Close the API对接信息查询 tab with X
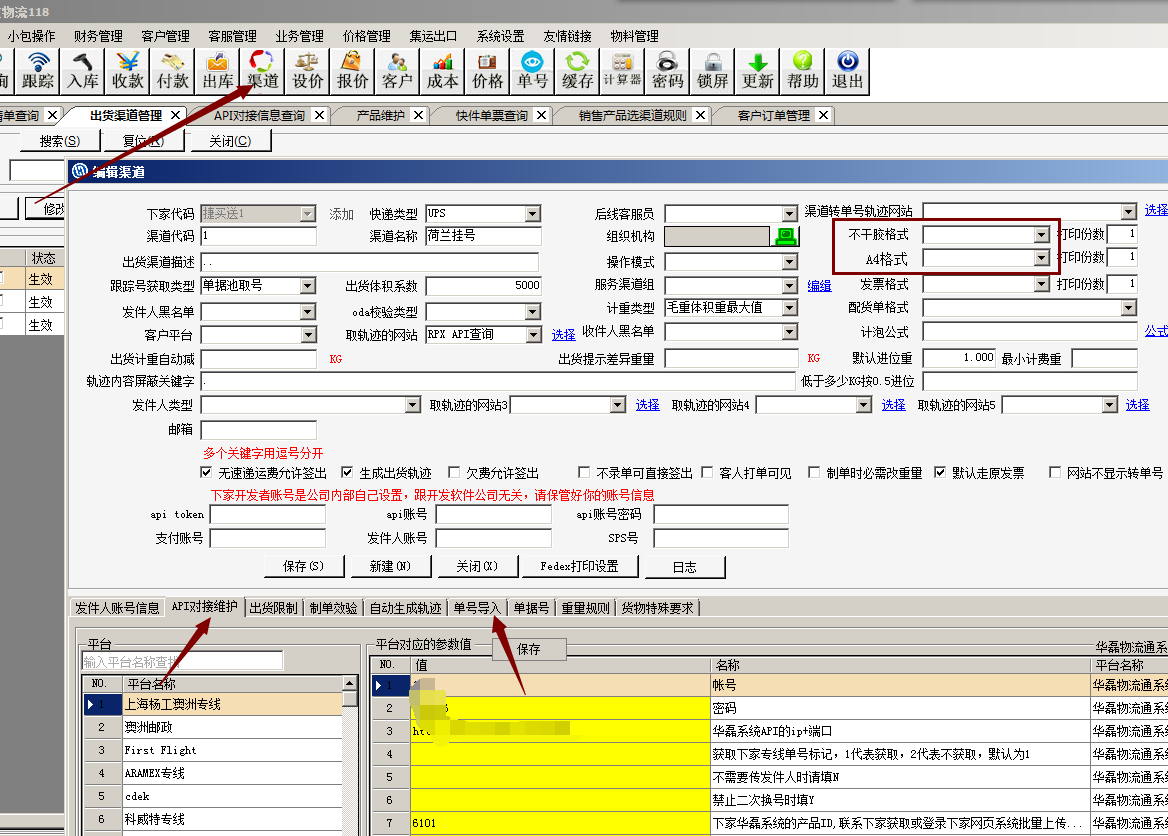Screen dimensions: 1168x836 319,115
